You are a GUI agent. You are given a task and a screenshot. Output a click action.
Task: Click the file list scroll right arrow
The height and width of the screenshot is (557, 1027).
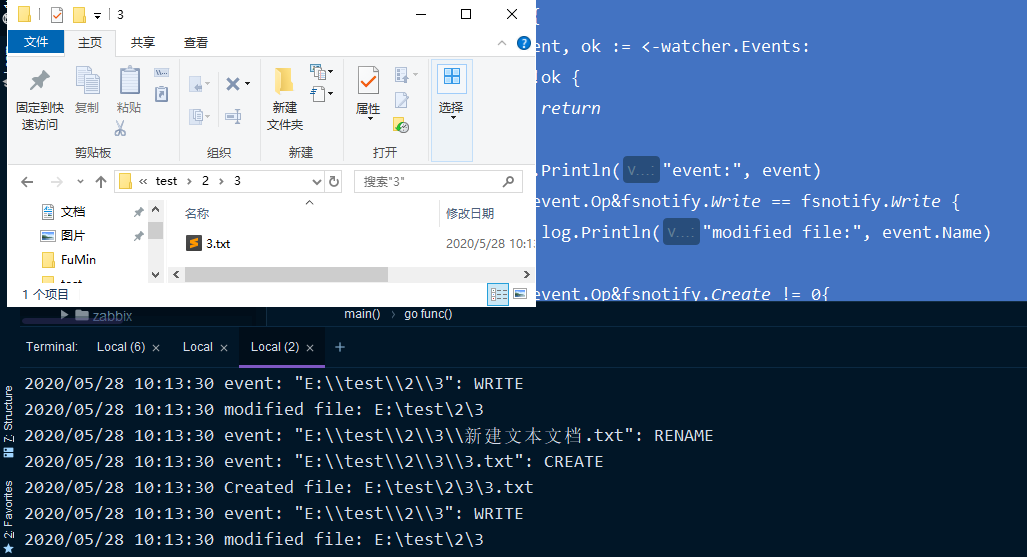click(x=527, y=275)
